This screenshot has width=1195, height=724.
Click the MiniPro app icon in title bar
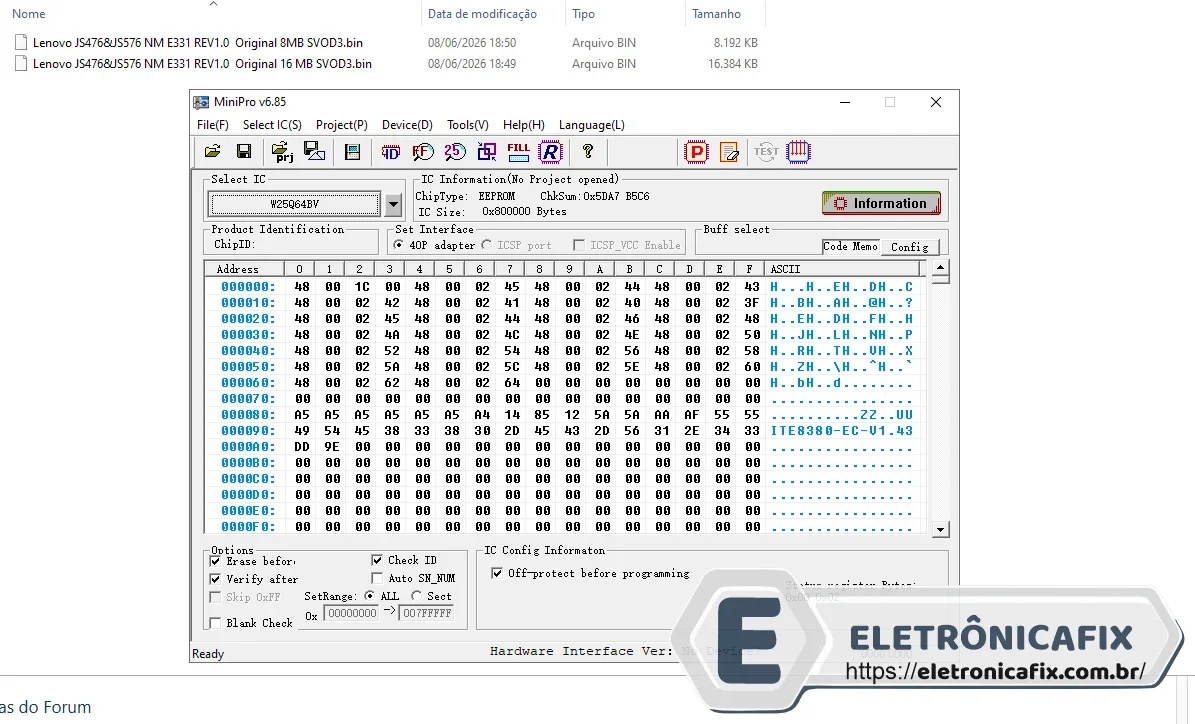tap(201, 102)
